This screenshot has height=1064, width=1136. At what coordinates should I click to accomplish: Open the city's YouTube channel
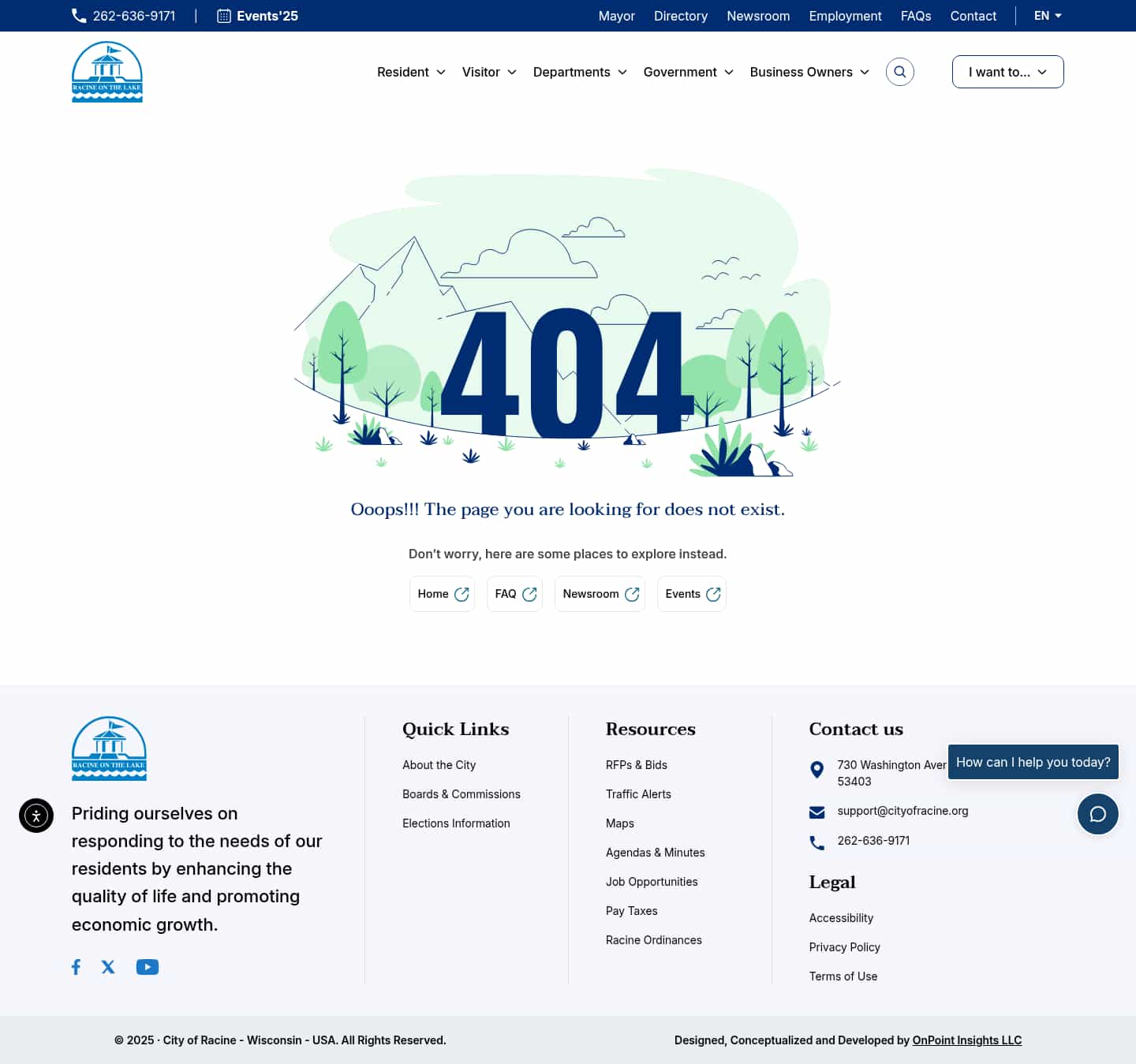(x=148, y=966)
